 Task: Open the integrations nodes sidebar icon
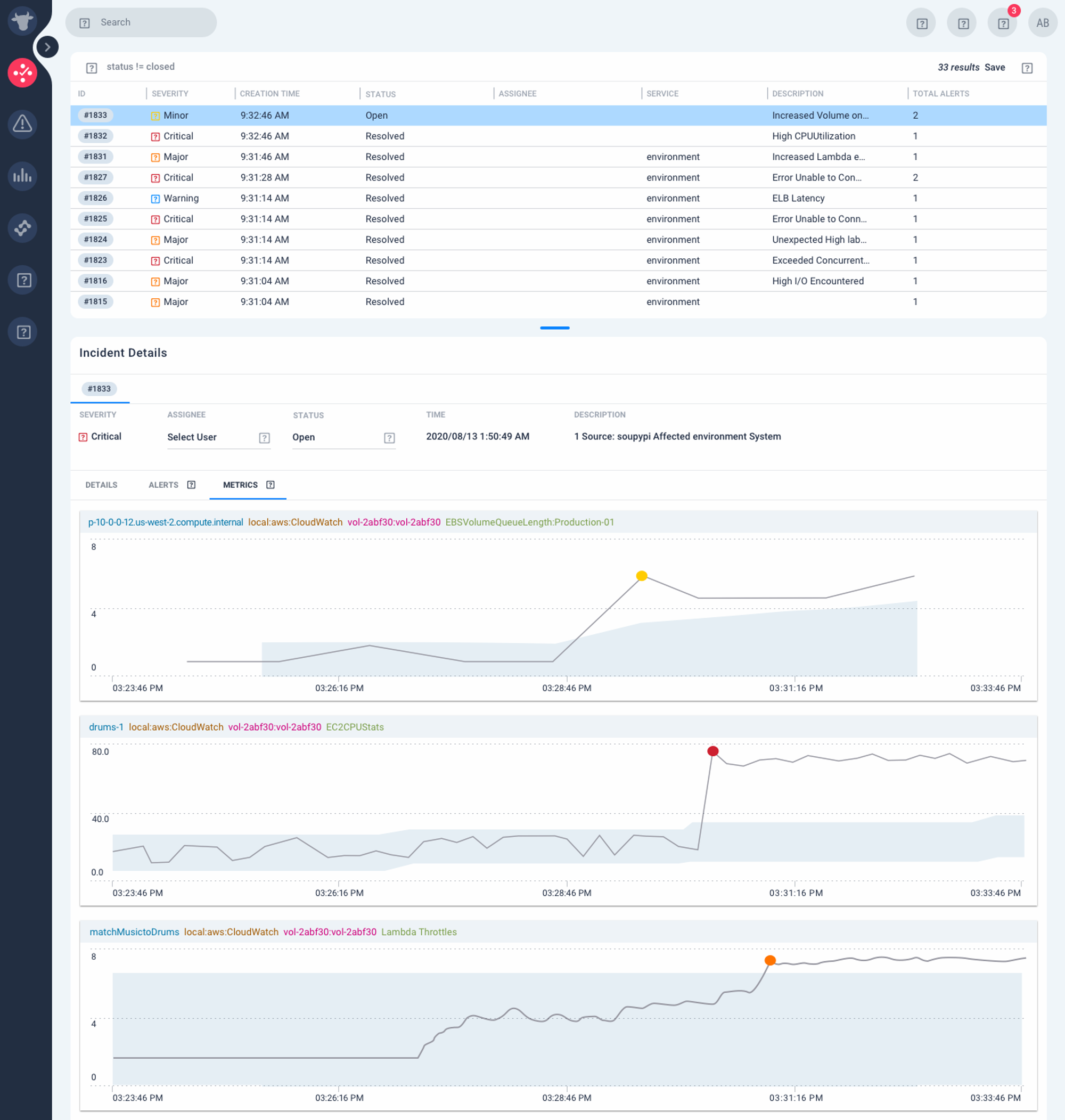pos(22,227)
